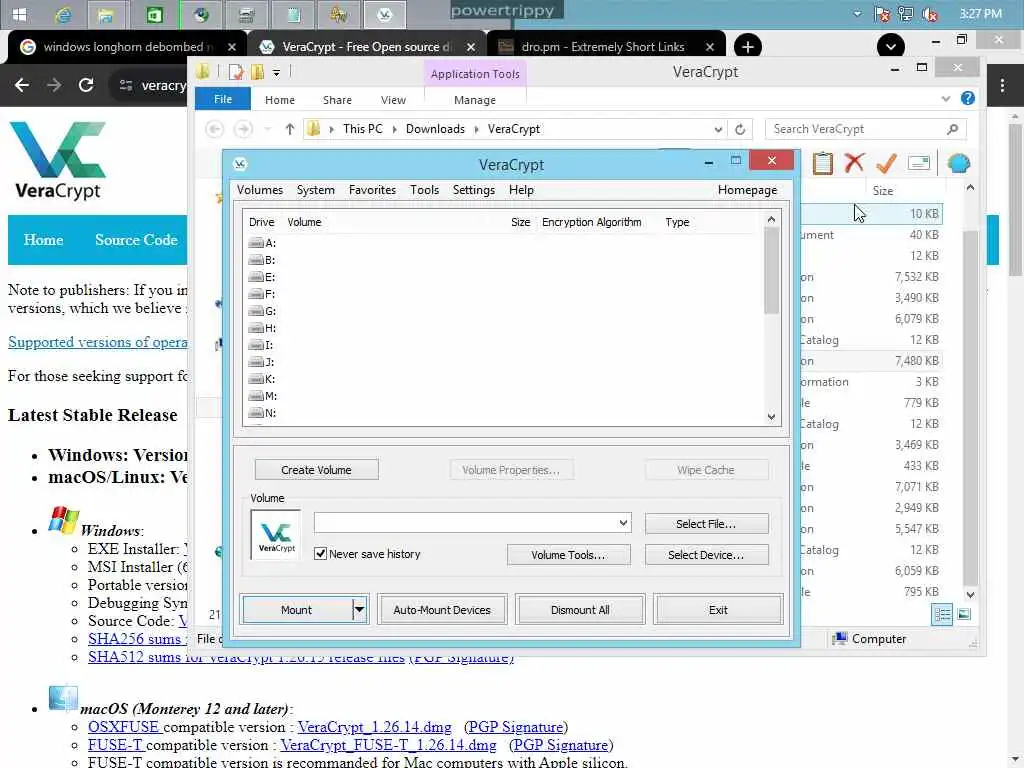Click Downloads in Explorer breadcrumb
This screenshot has width=1024, height=768.
435,129
